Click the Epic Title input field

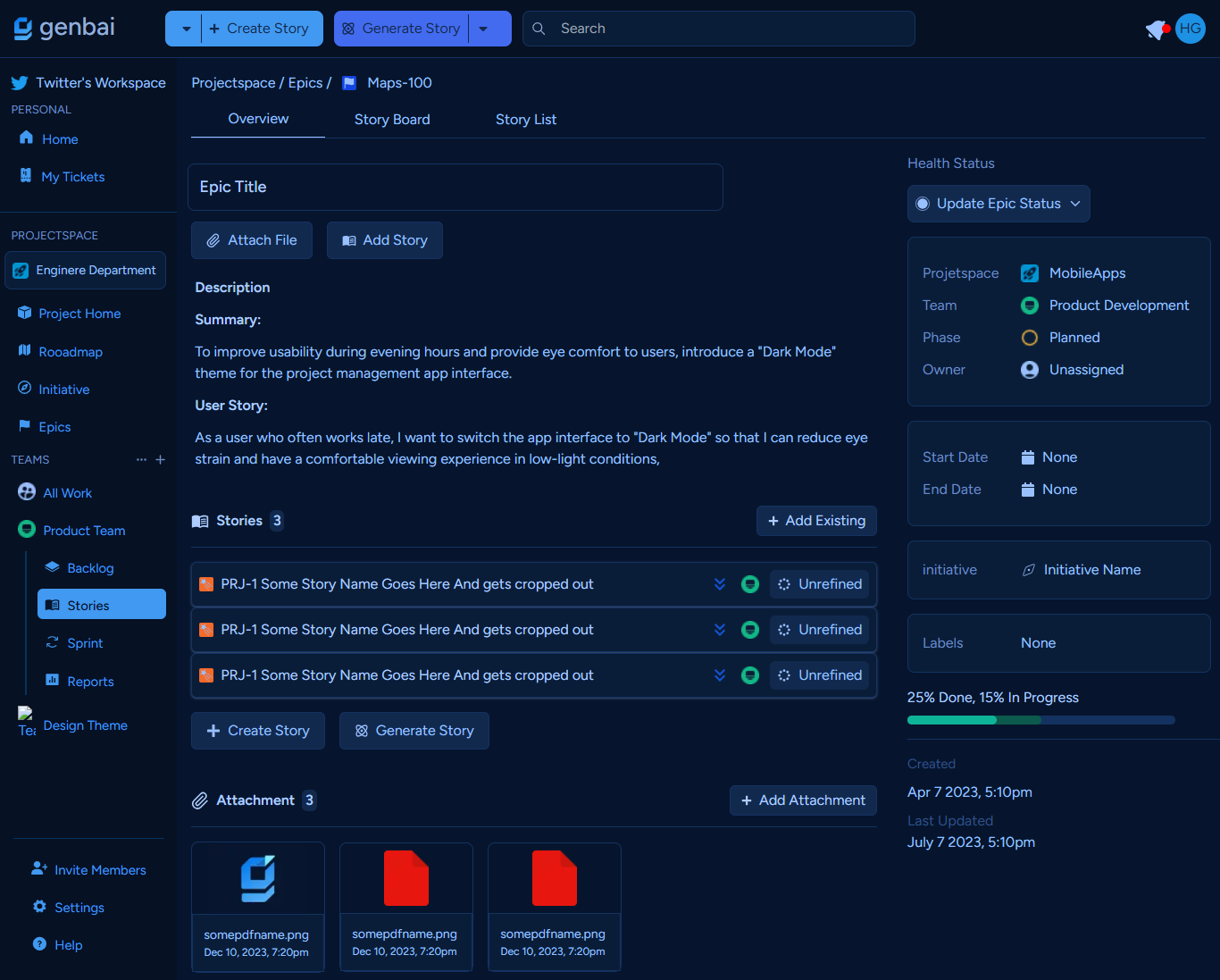(455, 187)
